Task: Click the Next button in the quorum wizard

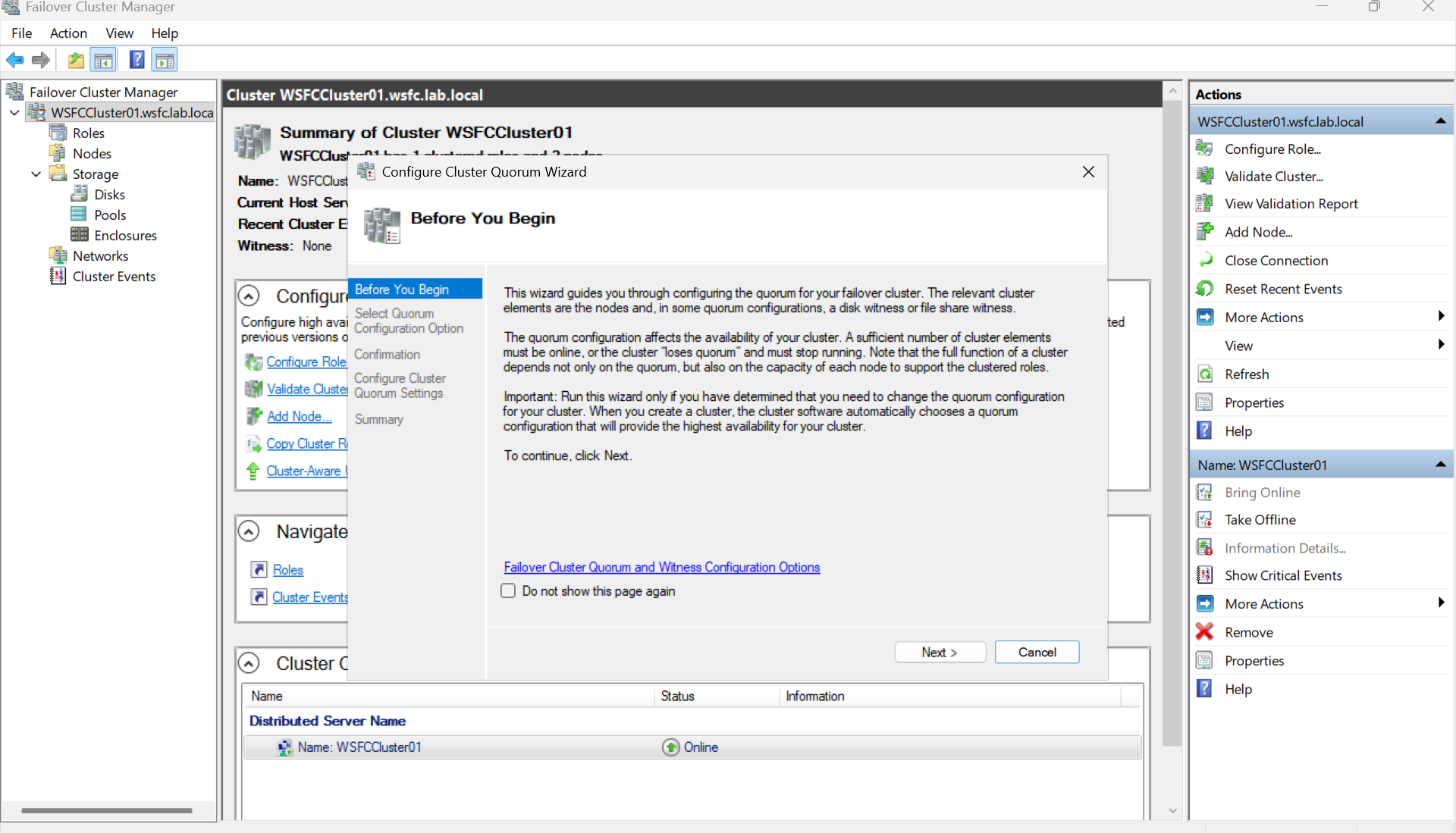Action: (940, 652)
